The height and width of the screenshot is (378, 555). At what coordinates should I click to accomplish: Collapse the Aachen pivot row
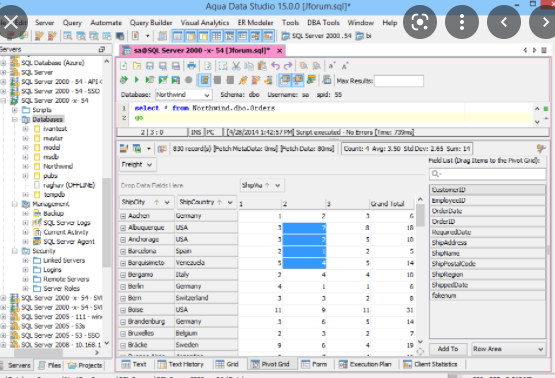(x=123, y=216)
